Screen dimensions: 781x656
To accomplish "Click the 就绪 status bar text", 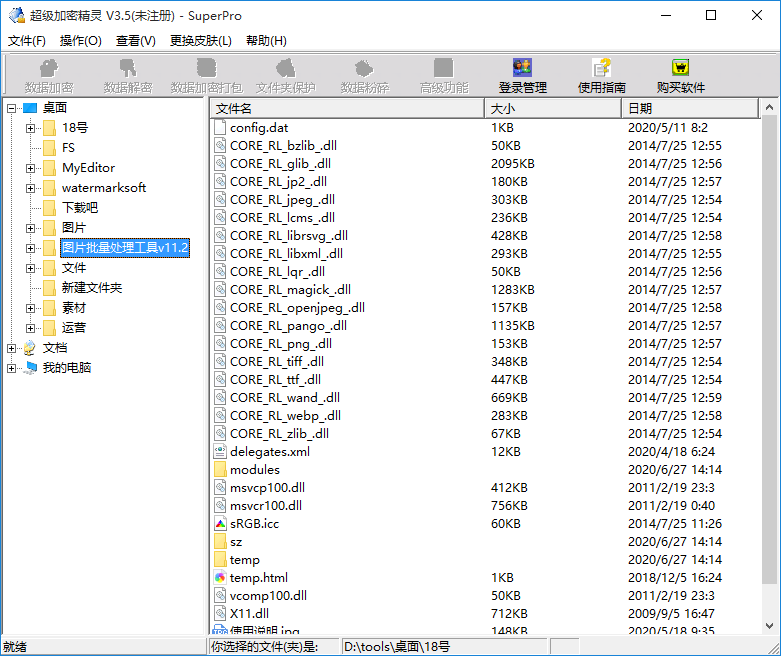I will point(15,647).
